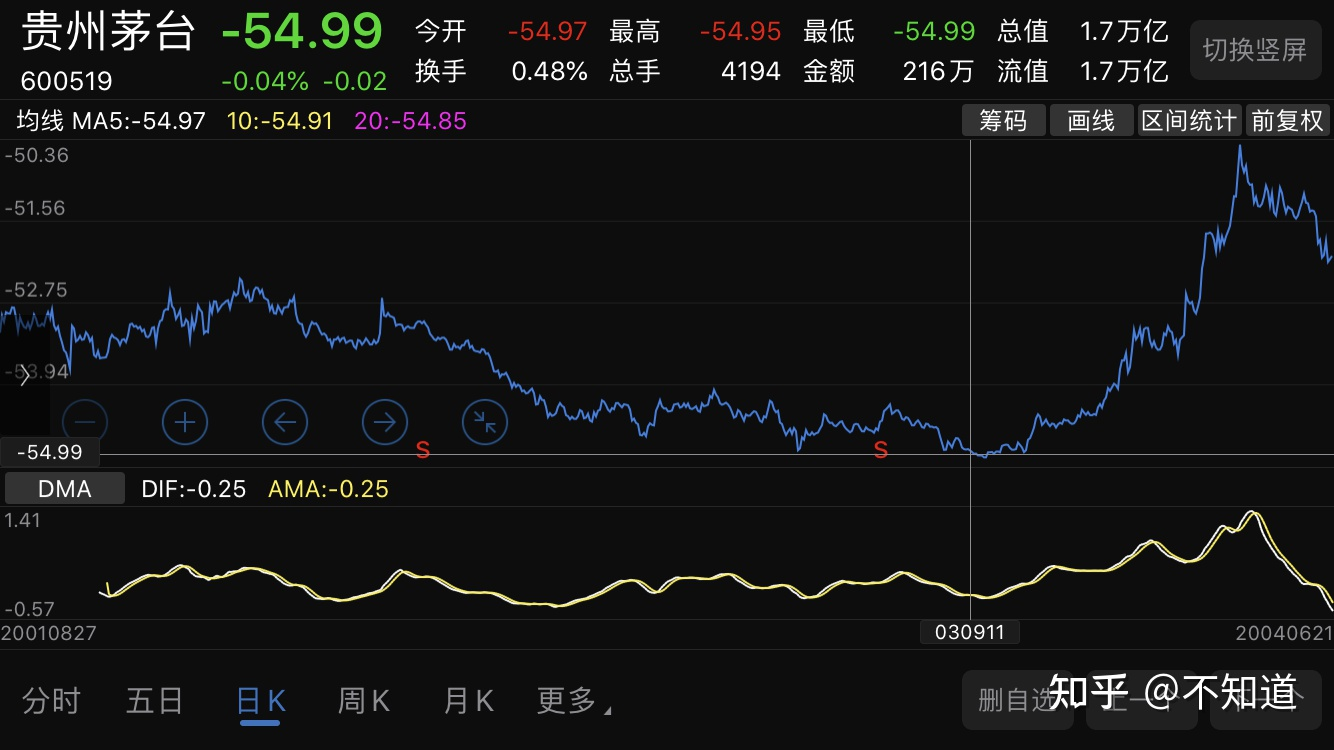The width and height of the screenshot is (1334, 750).
Task: Tap the large -54.99 current price
Action: click(302, 32)
